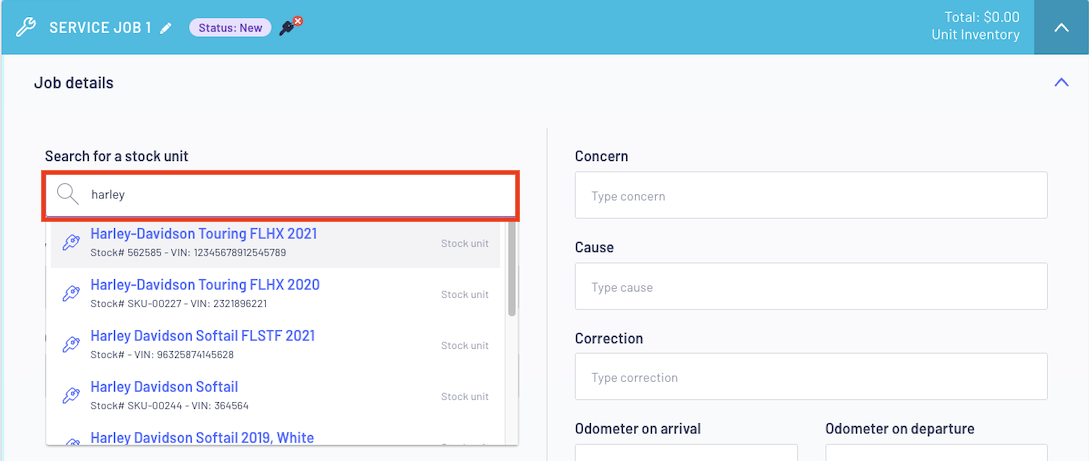1089x461 pixels.
Task: Click into the Type correction field
Action: pyautogui.click(x=811, y=376)
